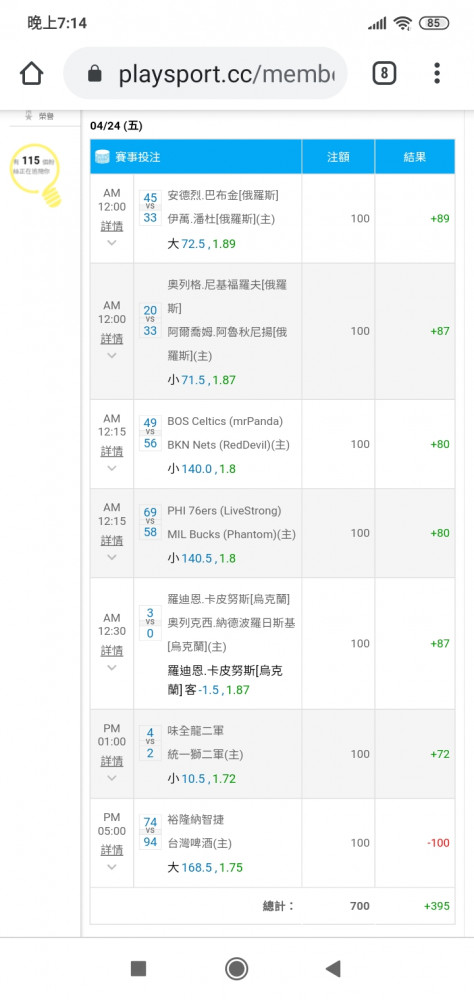Viewport: 474px width, 1000px height.
Task: Tap the 74 vs 94 score box
Action: 151,832
